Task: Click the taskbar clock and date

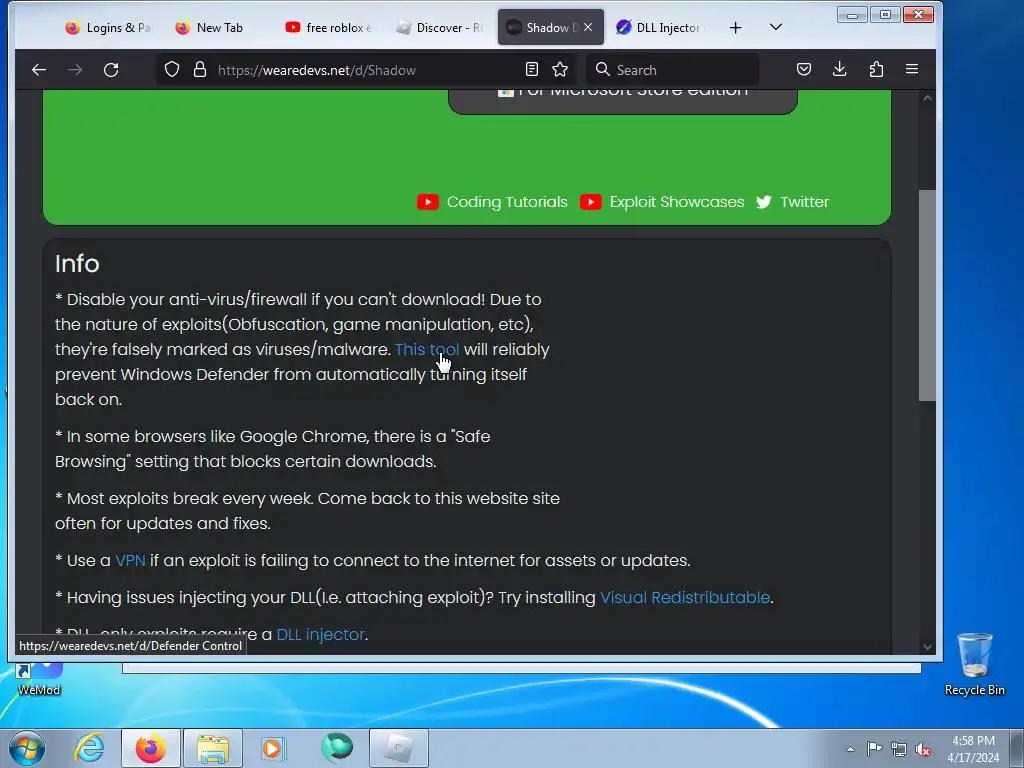Action: tap(973, 749)
